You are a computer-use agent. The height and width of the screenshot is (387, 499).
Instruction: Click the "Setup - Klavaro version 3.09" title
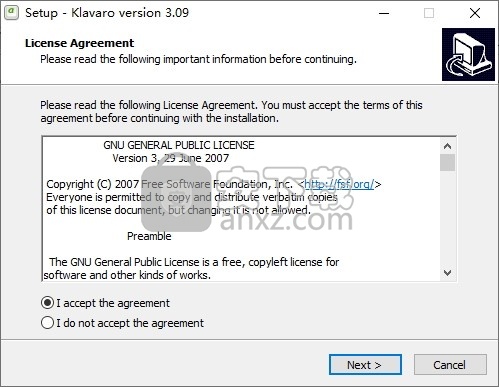(x=107, y=13)
